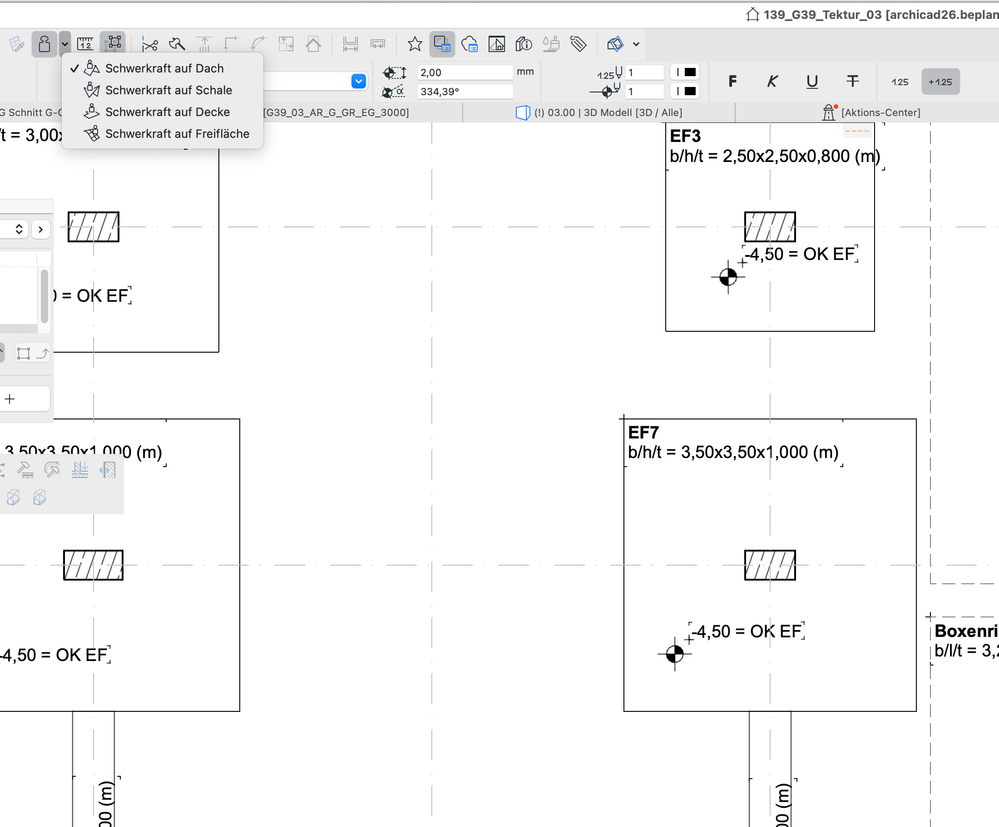The image size is (999, 827).
Task: Open the blue dropdown in the info box
Action: coord(359,81)
